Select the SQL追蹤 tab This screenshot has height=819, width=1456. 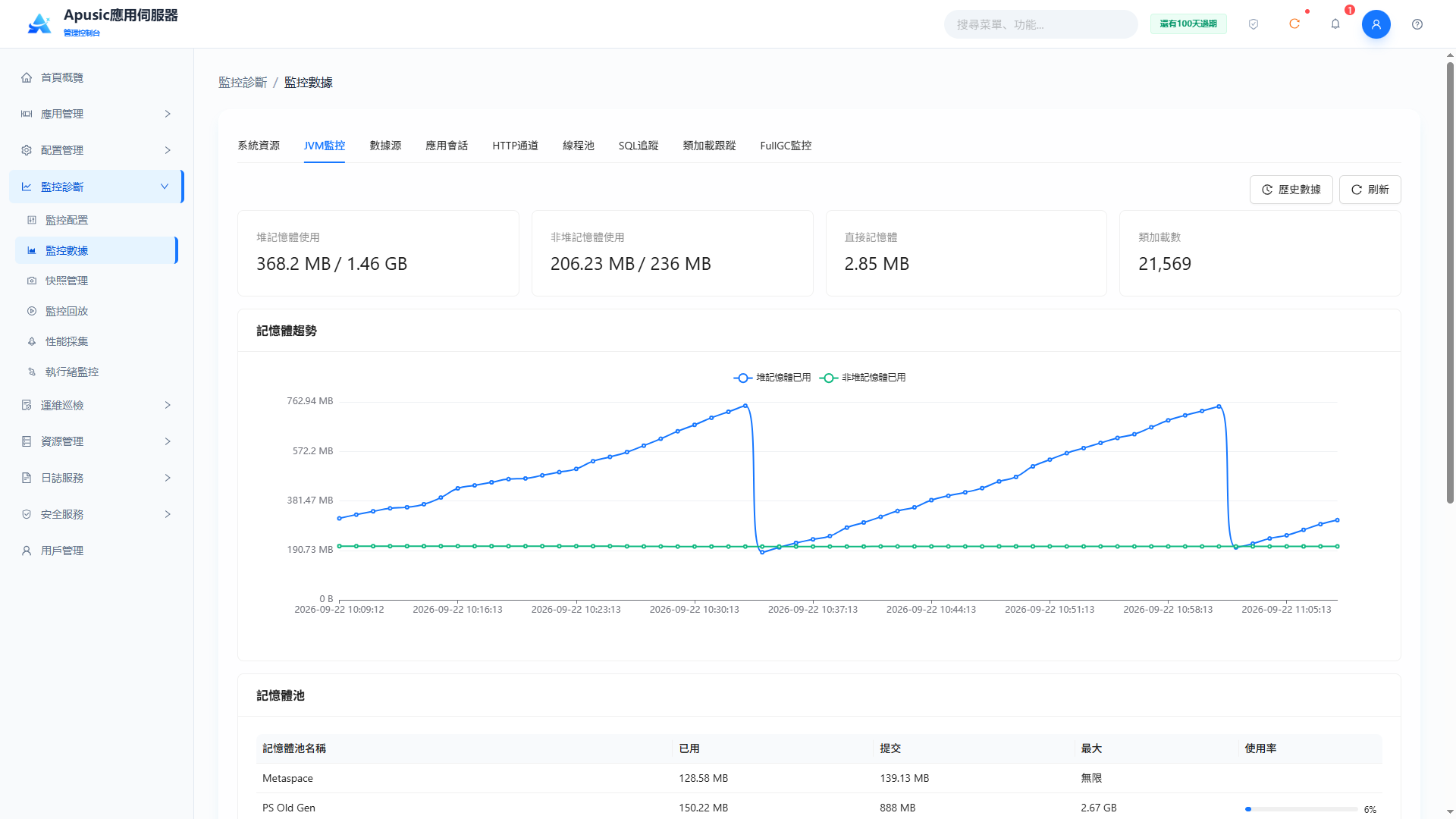coord(638,146)
